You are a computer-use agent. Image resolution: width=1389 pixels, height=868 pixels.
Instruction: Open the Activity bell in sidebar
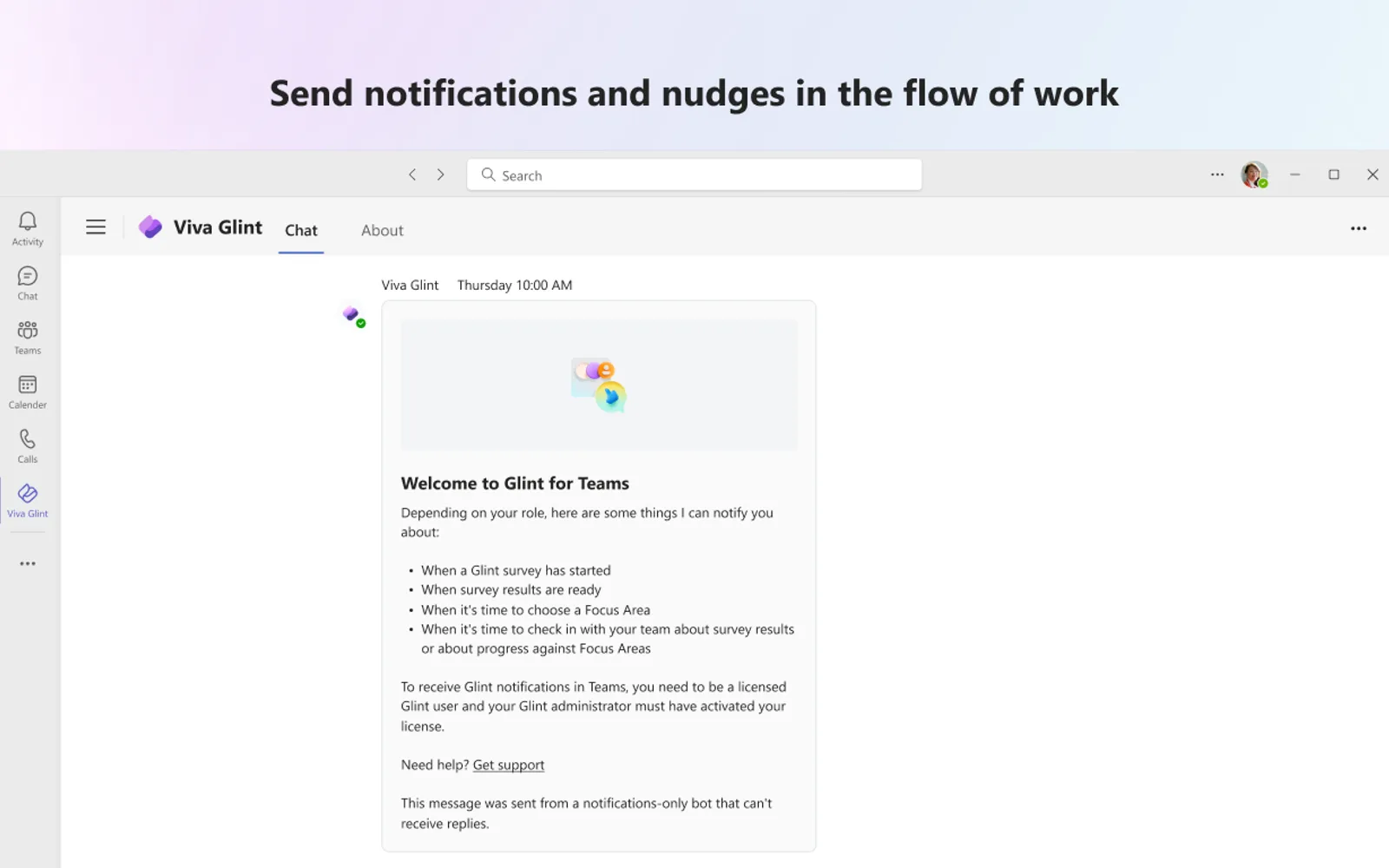(x=28, y=229)
